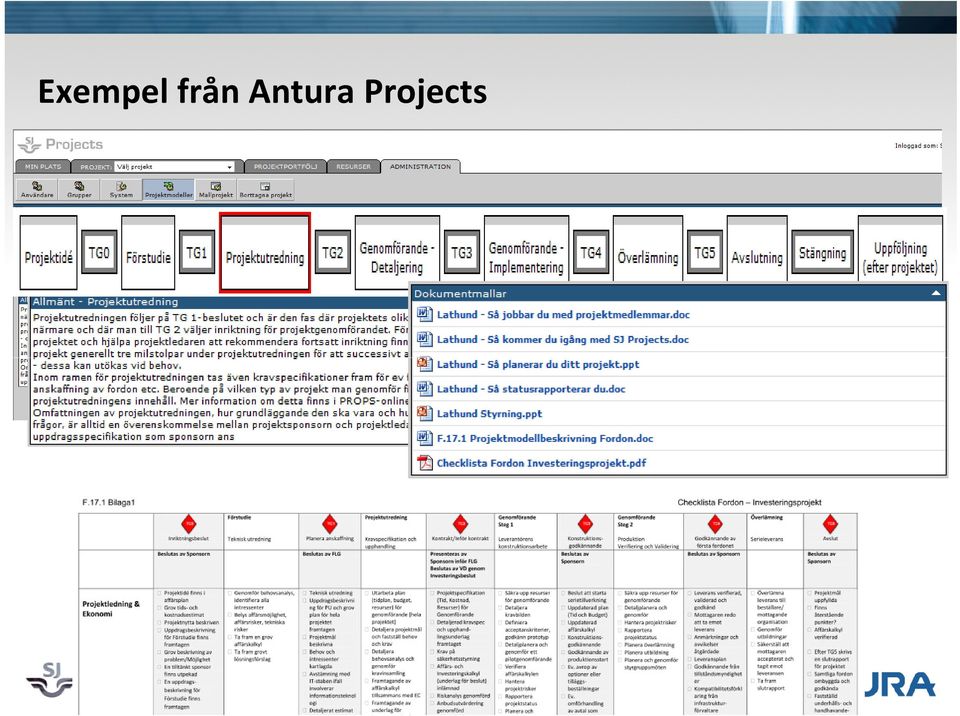Open F.17.1 Projektmodellbeskrivning Fordon.doc link

tap(545, 438)
